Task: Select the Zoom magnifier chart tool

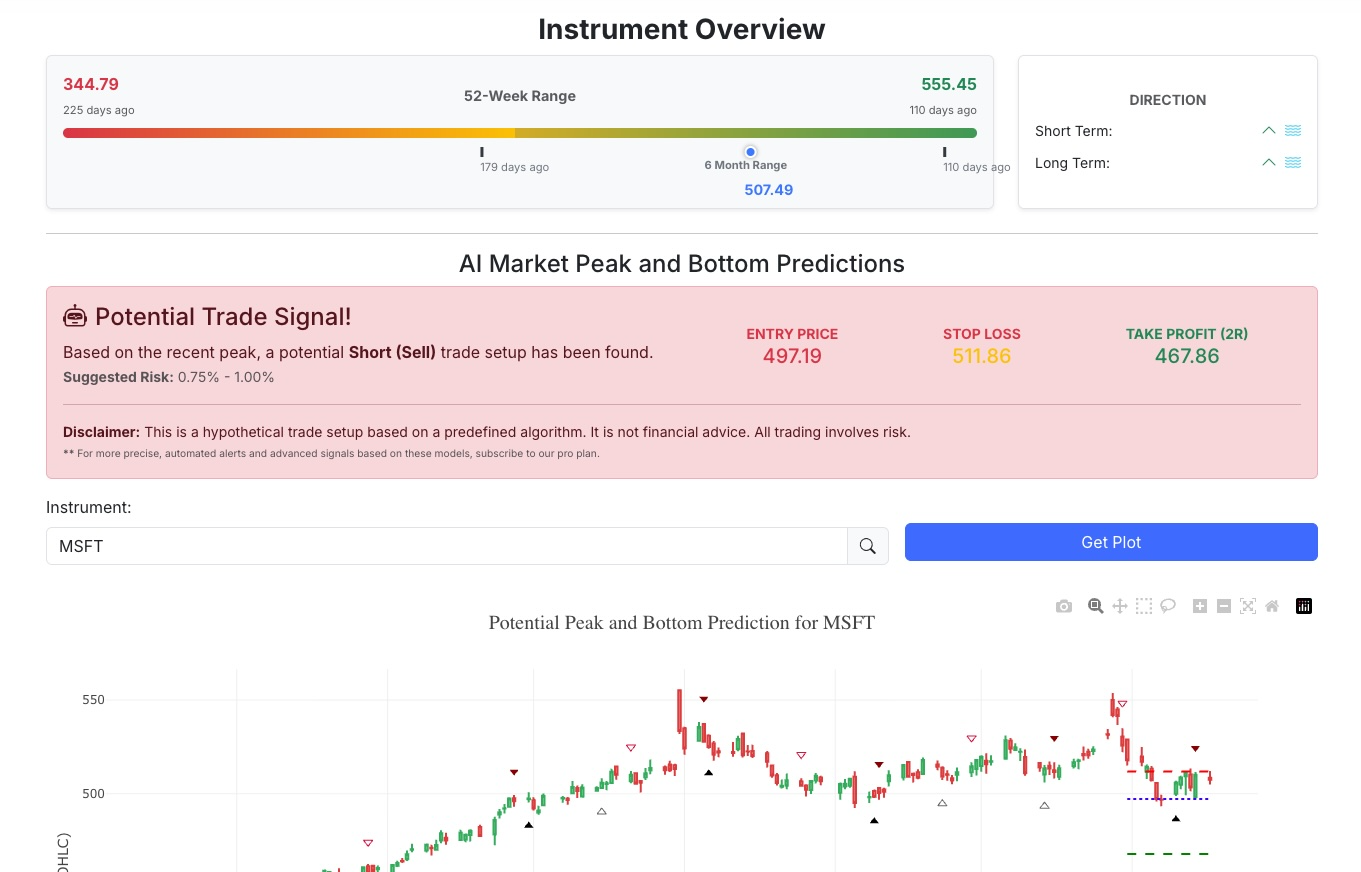Action: (x=1096, y=606)
